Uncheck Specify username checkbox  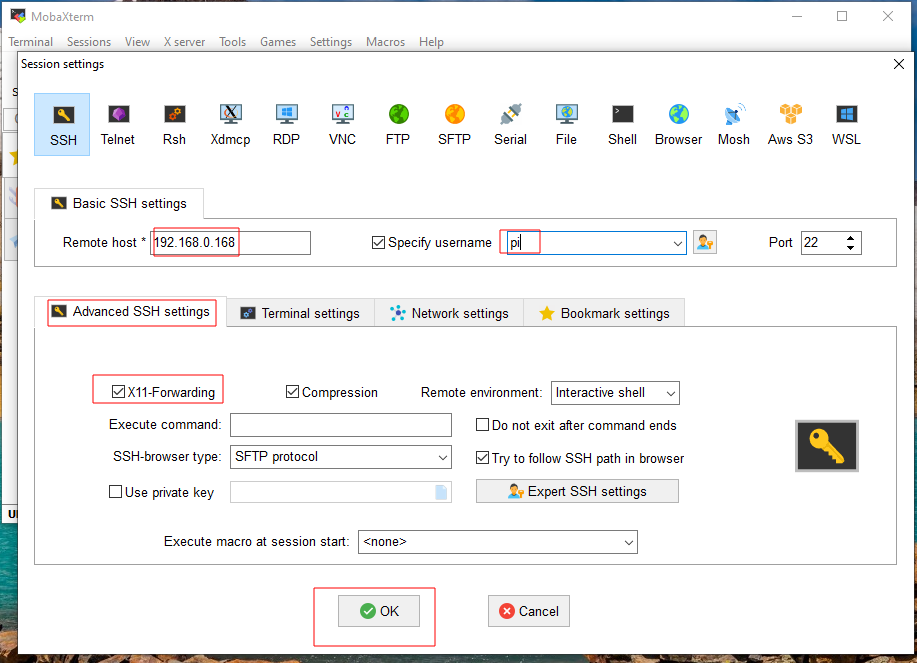pyautogui.click(x=378, y=243)
